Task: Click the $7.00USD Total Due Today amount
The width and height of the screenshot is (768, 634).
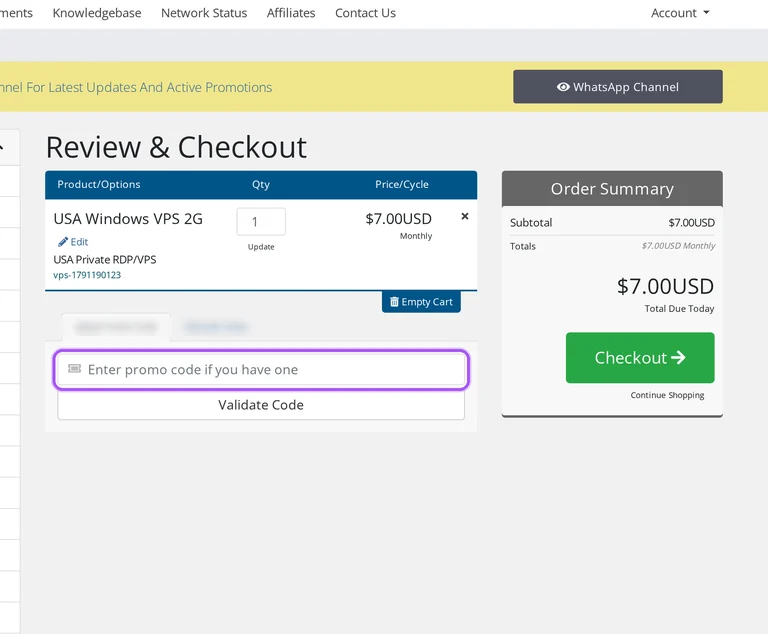Action: pyautogui.click(x=665, y=286)
